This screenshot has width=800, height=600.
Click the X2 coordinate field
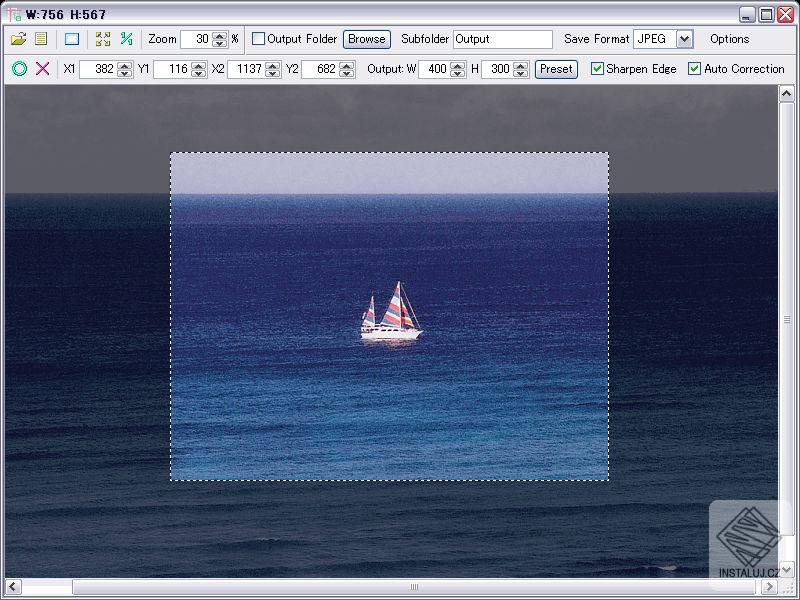[246, 69]
